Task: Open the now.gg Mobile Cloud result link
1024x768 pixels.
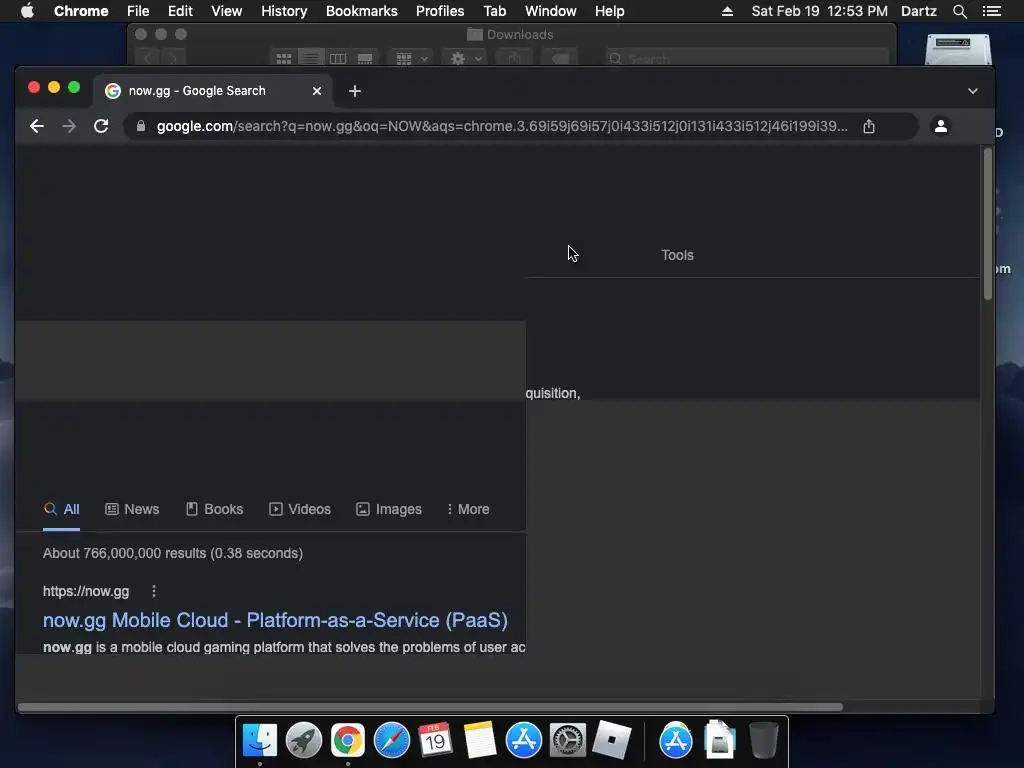Action: pyautogui.click(x=275, y=620)
